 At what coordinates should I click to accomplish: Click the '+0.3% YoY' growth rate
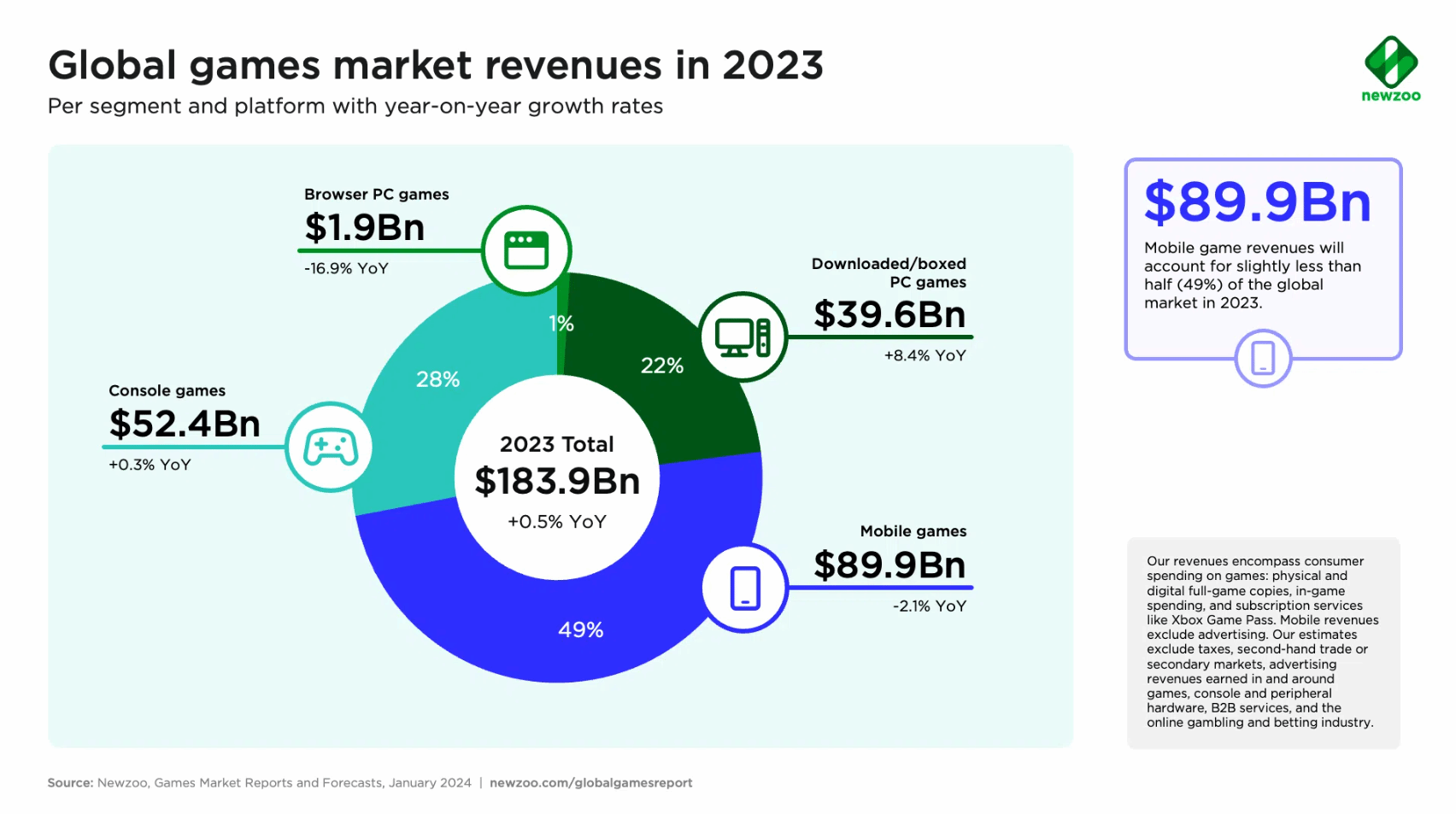point(150,465)
